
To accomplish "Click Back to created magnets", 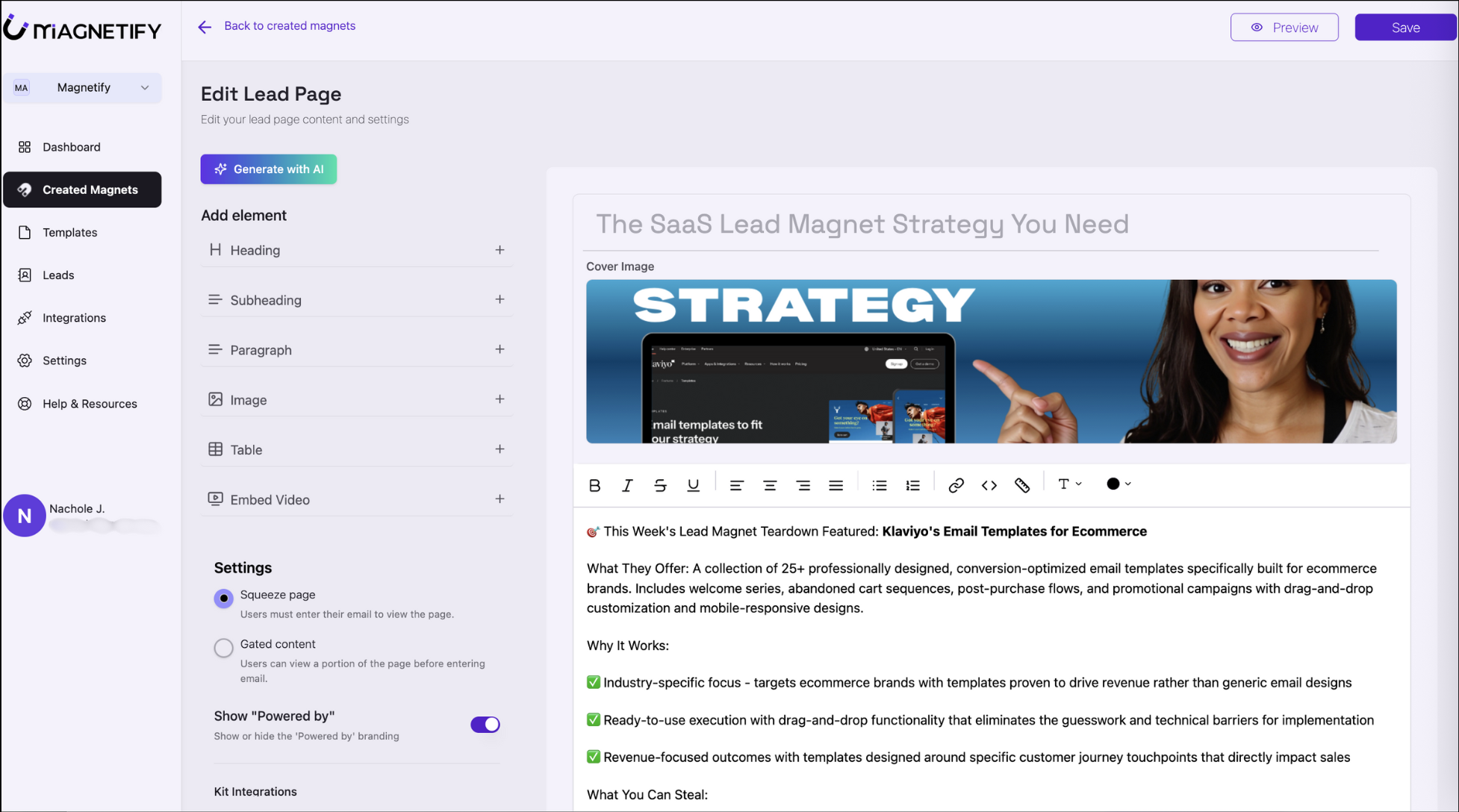I will [289, 25].
